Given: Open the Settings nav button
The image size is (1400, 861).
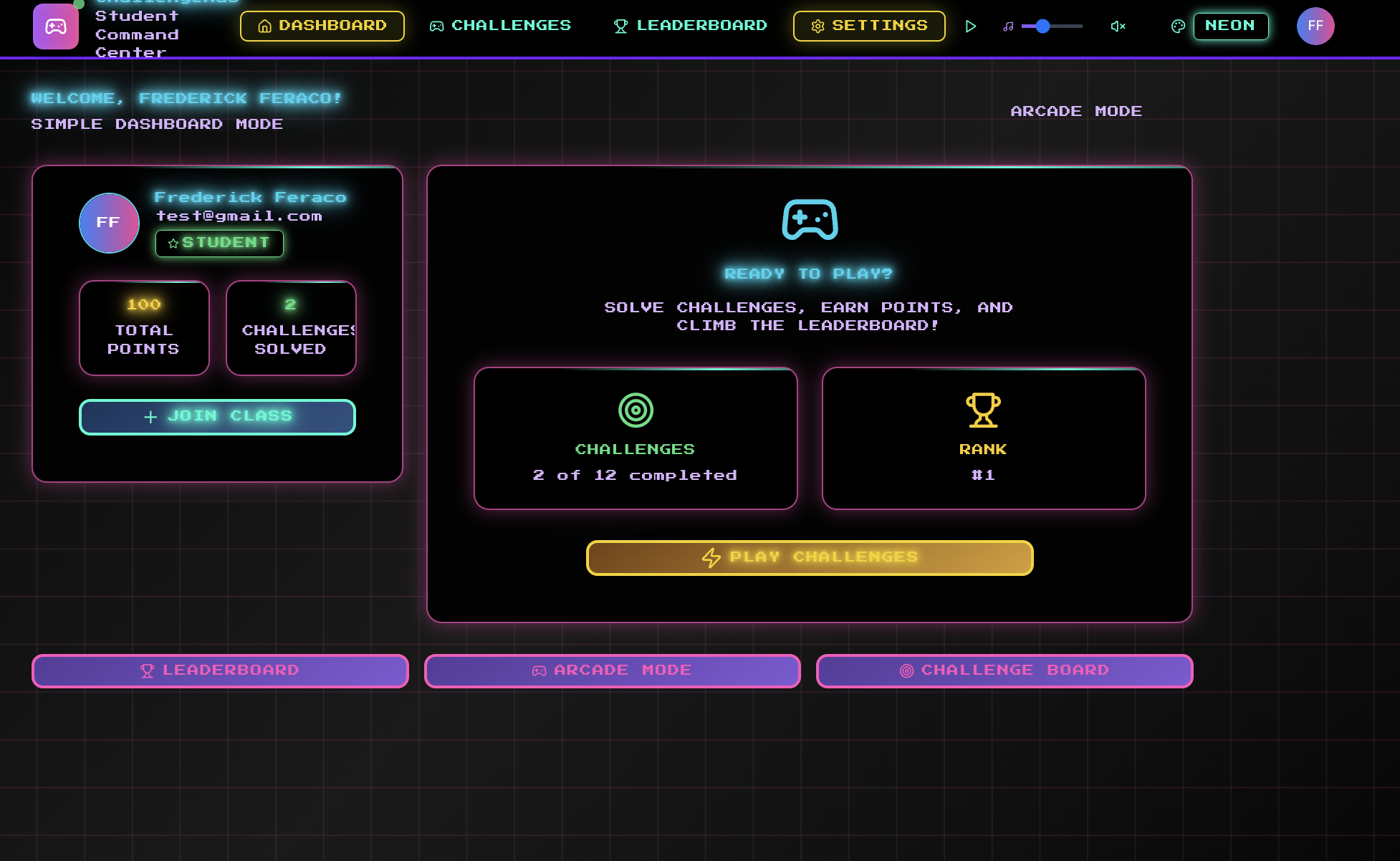Looking at the screenshot, I should (x=869, y=27).
